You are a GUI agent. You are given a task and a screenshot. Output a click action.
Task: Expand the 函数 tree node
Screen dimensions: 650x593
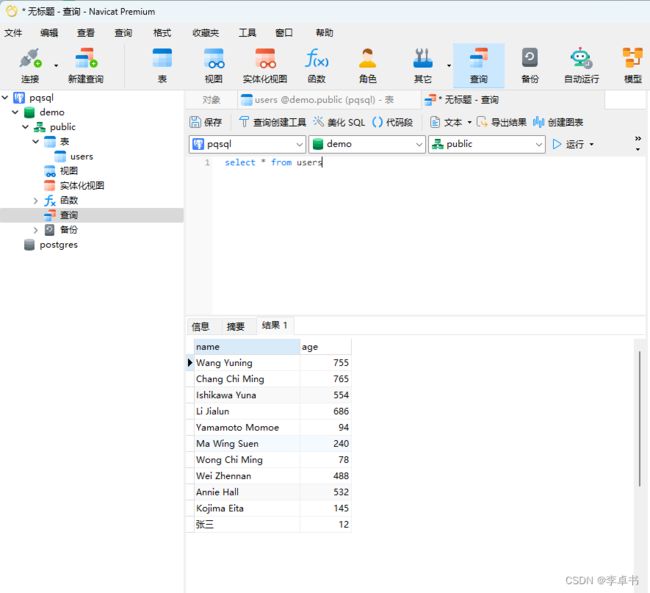tap(36, 201)
